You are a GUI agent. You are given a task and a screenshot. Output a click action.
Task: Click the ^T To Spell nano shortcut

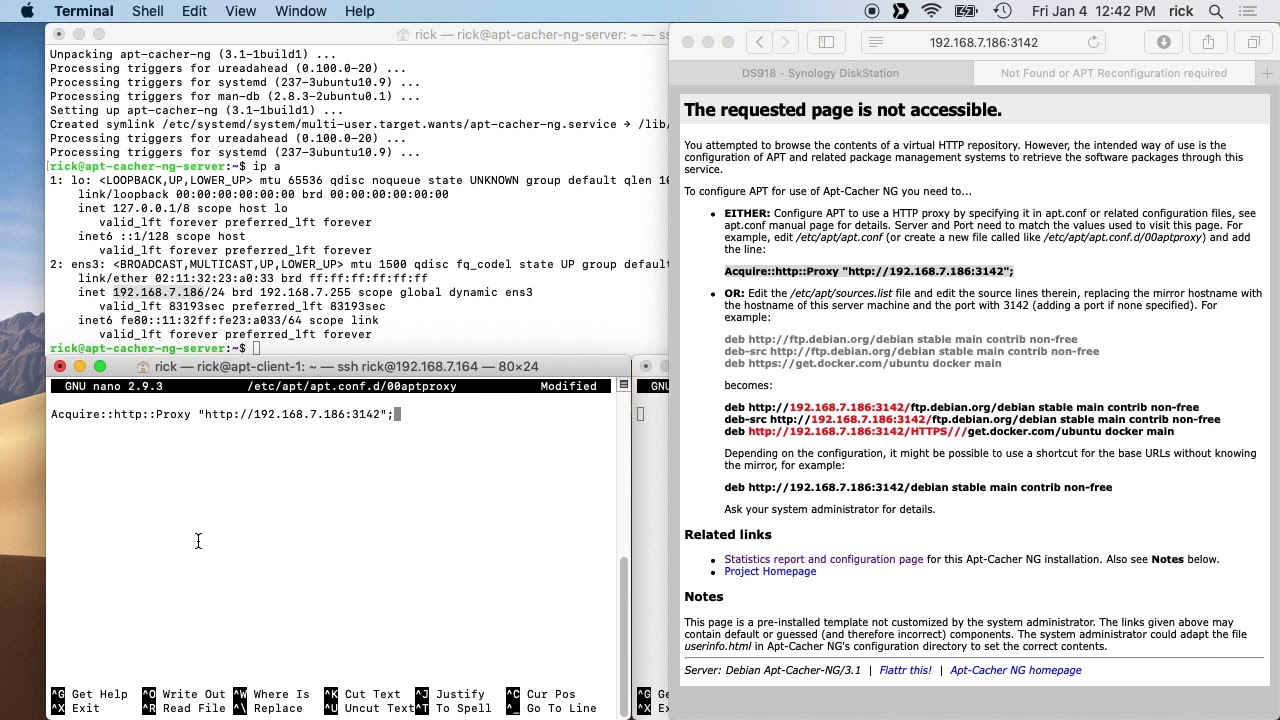click(453, 708)
